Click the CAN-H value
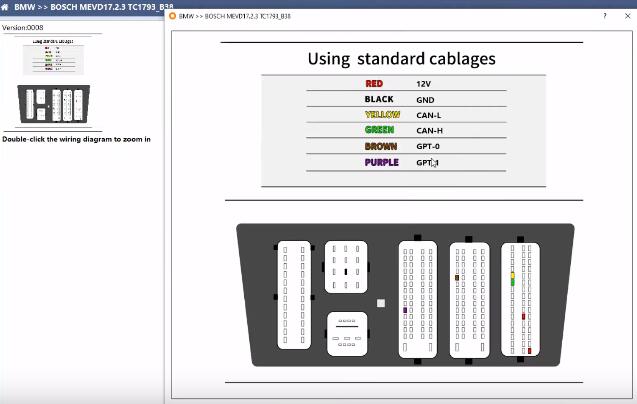The width and height of the screenshot is (637, 404). [429, 131]
